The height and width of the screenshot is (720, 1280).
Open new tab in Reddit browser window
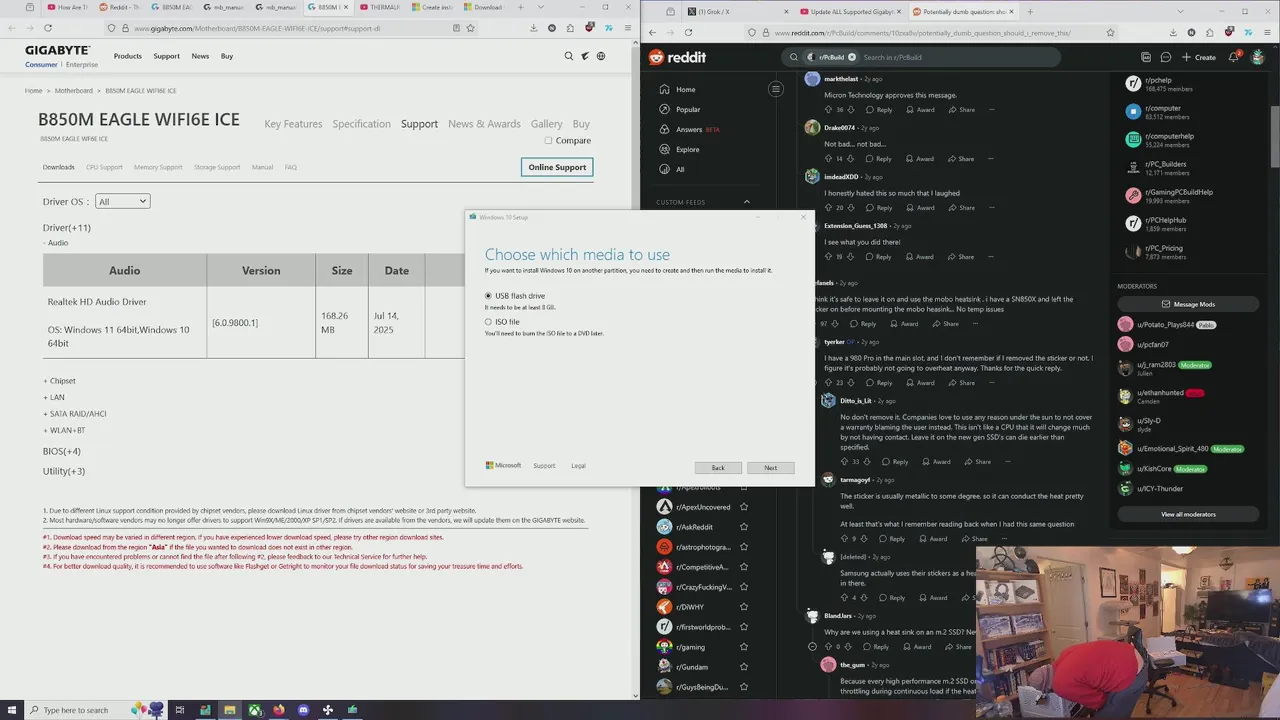[1030, 11]
